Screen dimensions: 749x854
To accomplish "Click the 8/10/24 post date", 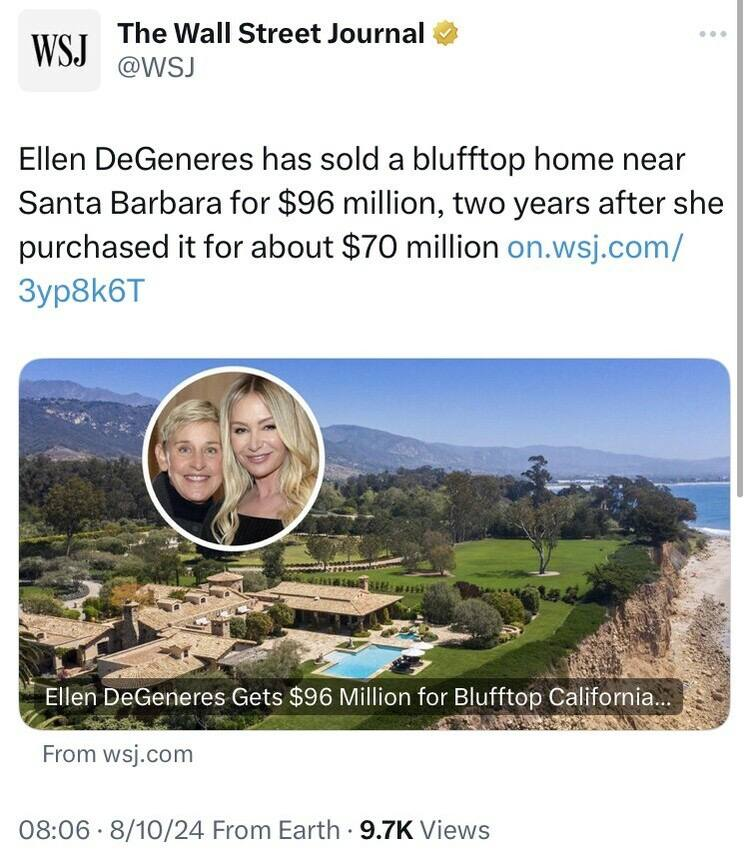I will [148, 830].
